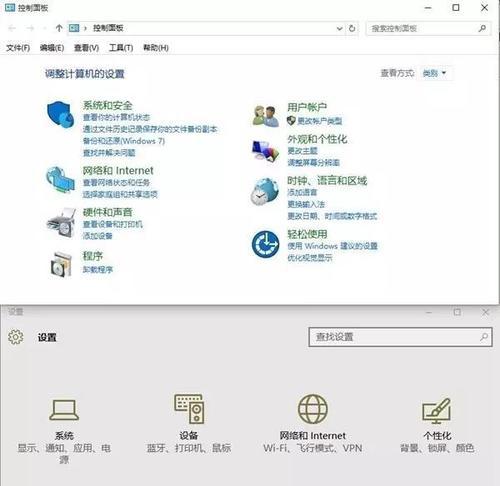Viewport: 500px width, 486px height.
Task: Click the search magnifier in Control Panel
Action: pos(482,28)
